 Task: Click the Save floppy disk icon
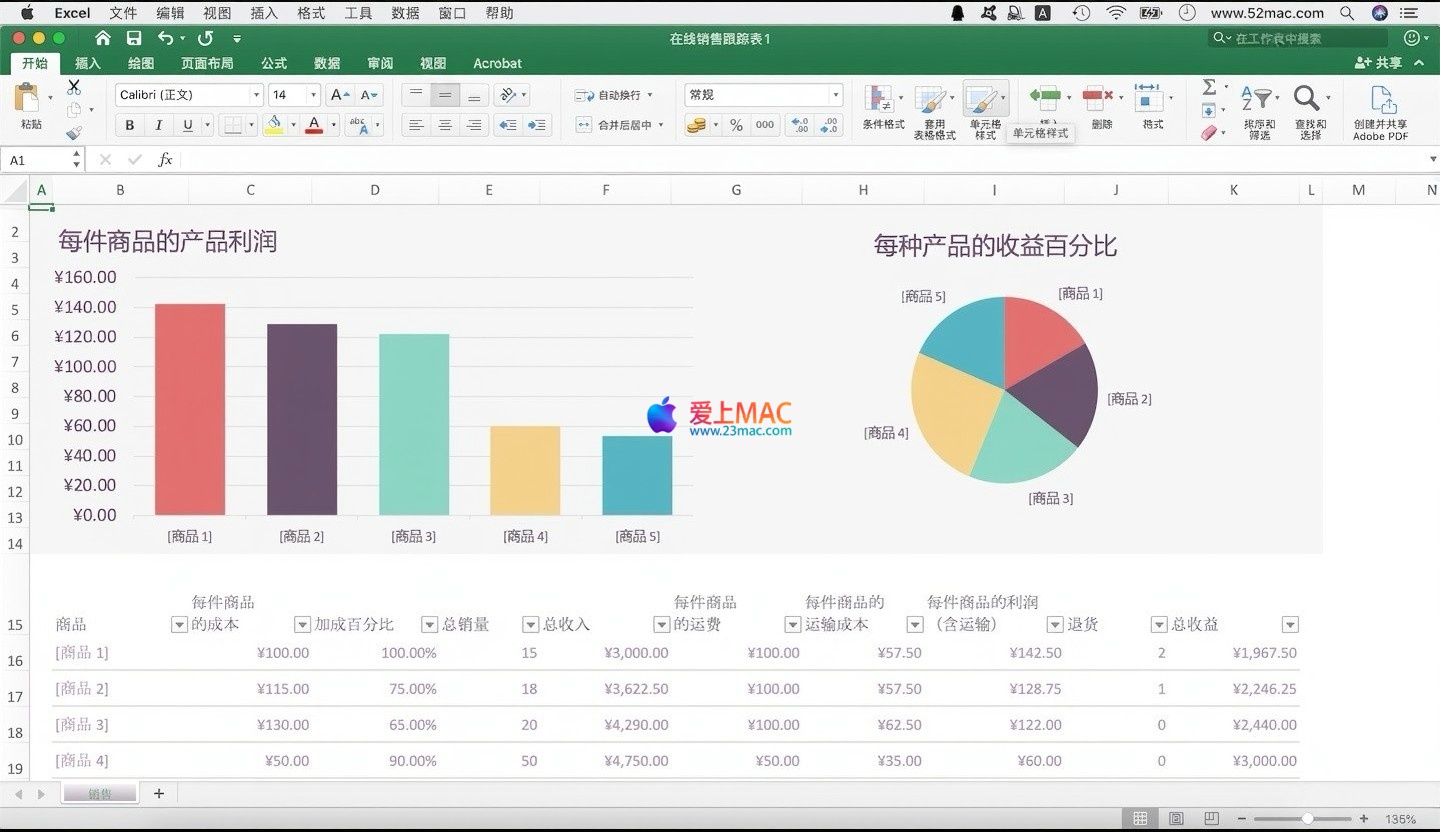[134, 38]
